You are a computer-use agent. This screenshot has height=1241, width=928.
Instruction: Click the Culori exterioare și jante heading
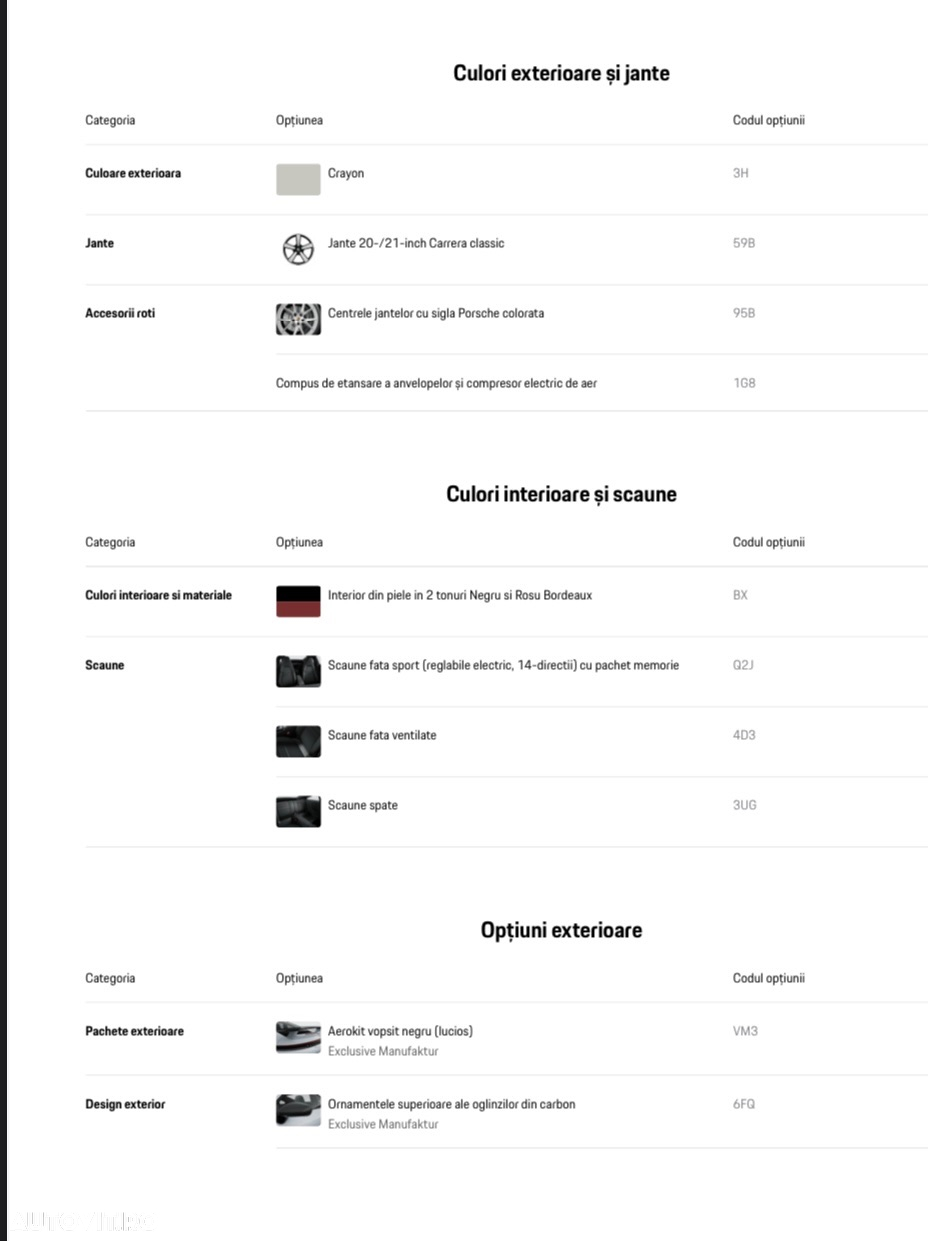tap(561, 73)
